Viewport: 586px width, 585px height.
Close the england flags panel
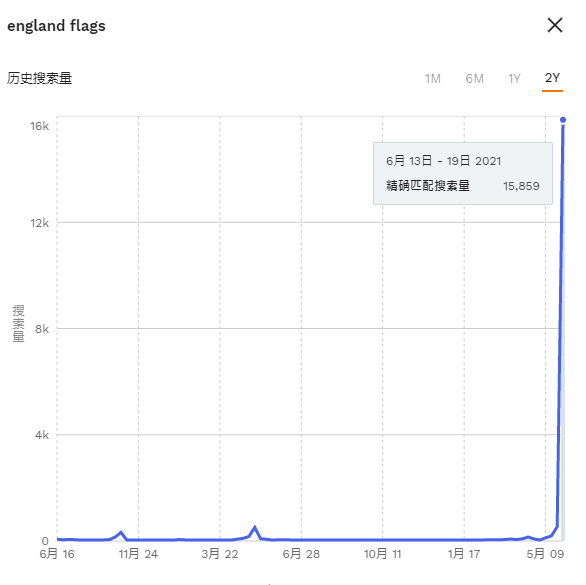(x=555, y=25)
